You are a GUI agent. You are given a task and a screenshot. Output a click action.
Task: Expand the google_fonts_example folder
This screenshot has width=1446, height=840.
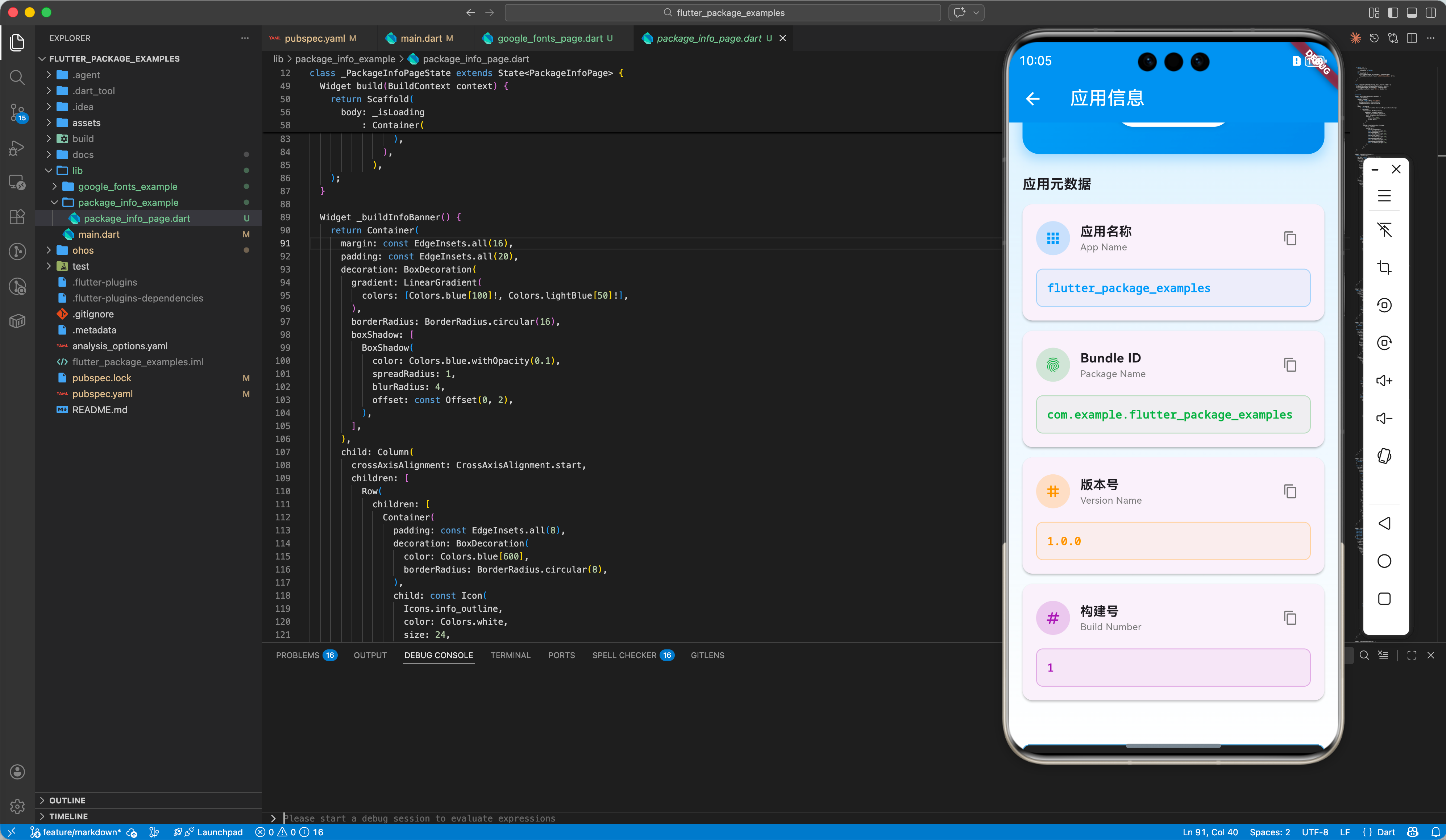click(128, 187)
